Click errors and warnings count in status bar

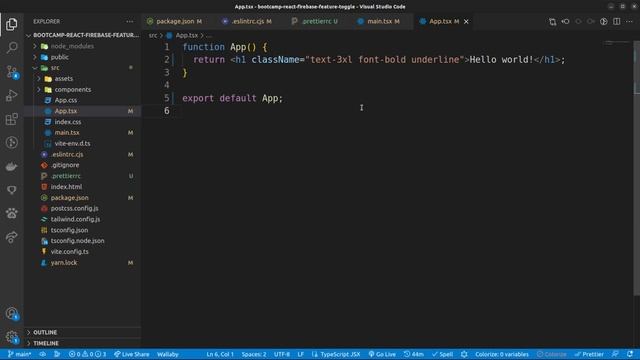pos(87,354)
